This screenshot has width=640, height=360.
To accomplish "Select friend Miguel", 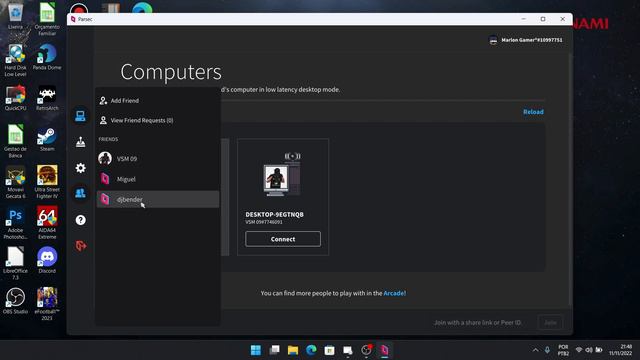I will 158,179.
